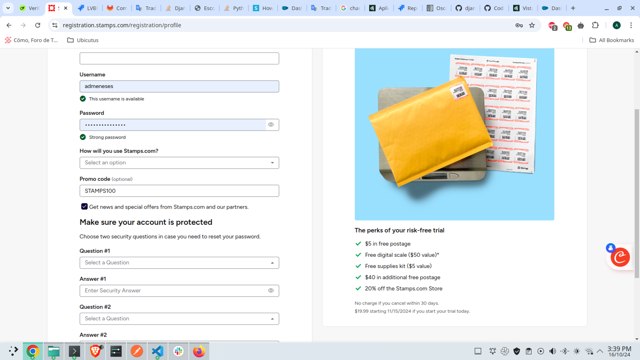
Task: Open the Chrome profile avatar
Action: (x=616, y=25)
